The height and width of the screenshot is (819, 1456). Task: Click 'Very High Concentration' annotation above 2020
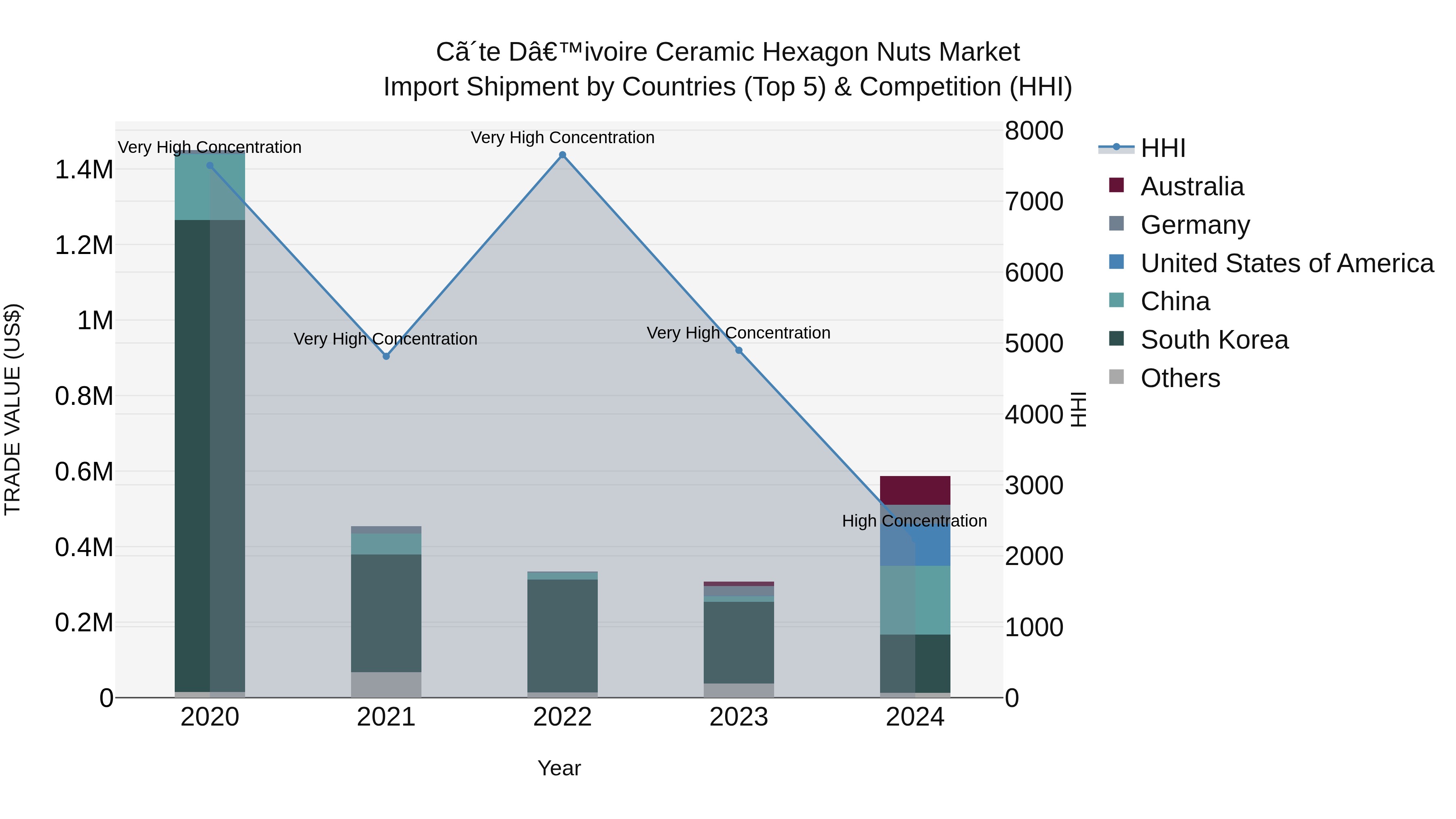coord(209,147)
